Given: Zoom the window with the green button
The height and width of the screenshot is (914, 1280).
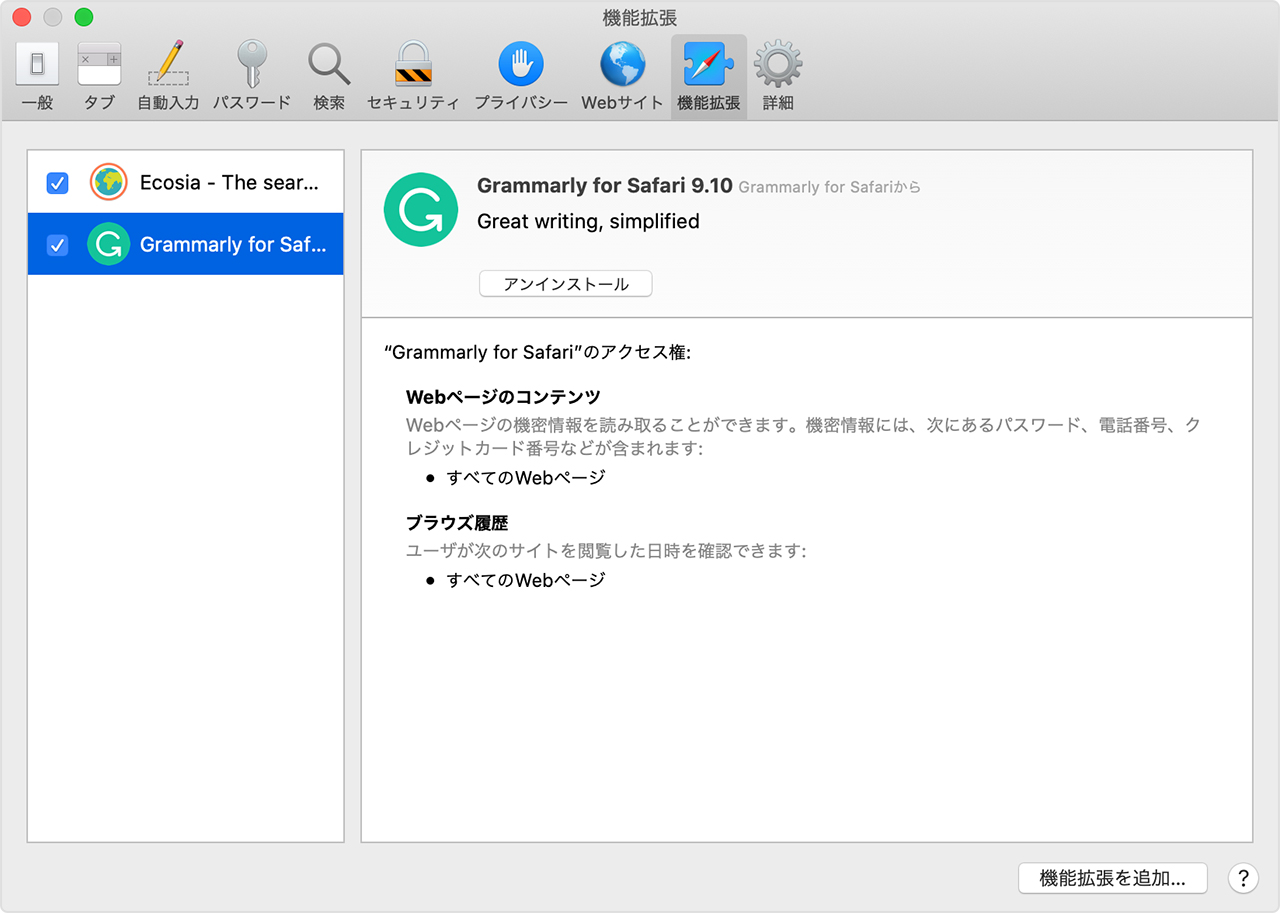Looking at the screenshot, I should click(x=84, y=17).
